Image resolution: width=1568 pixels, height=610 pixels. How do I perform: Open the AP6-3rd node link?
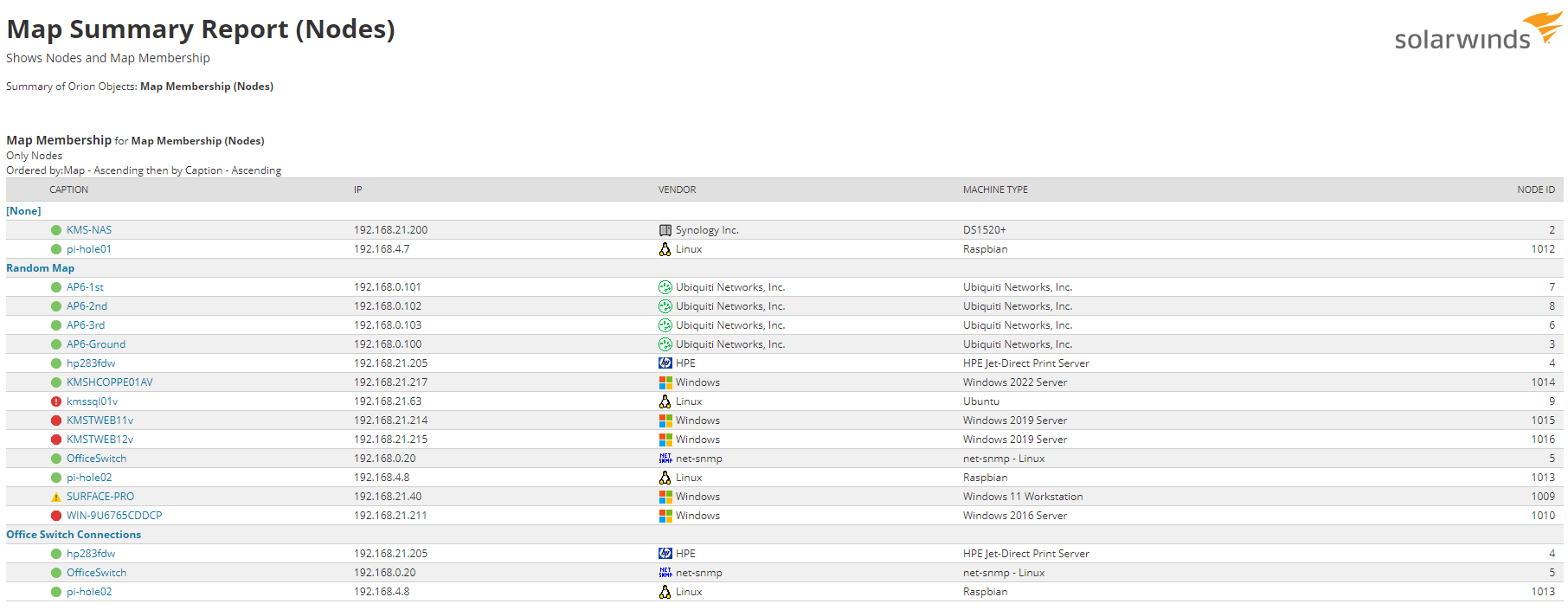[x=86, y=325]
